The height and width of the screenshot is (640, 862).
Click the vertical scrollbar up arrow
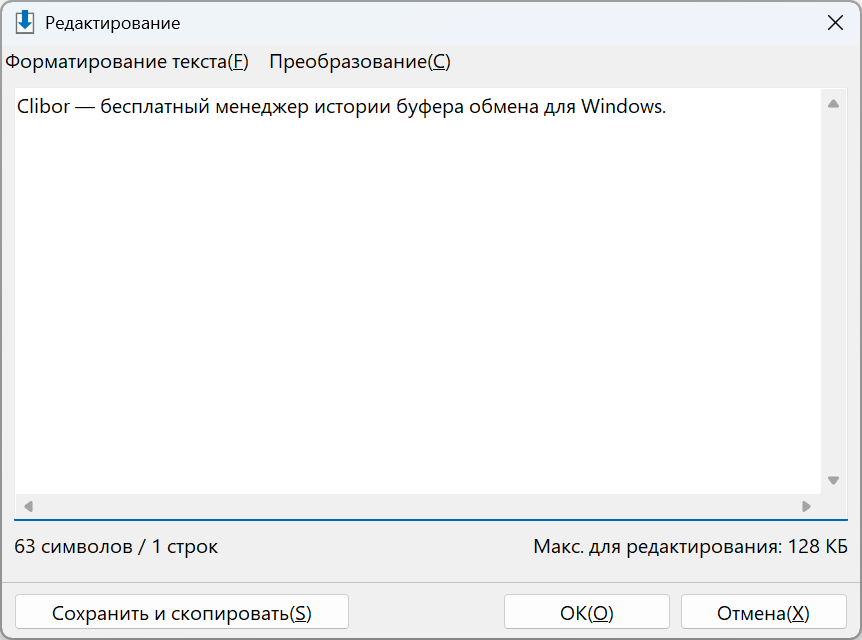[833, 104]
